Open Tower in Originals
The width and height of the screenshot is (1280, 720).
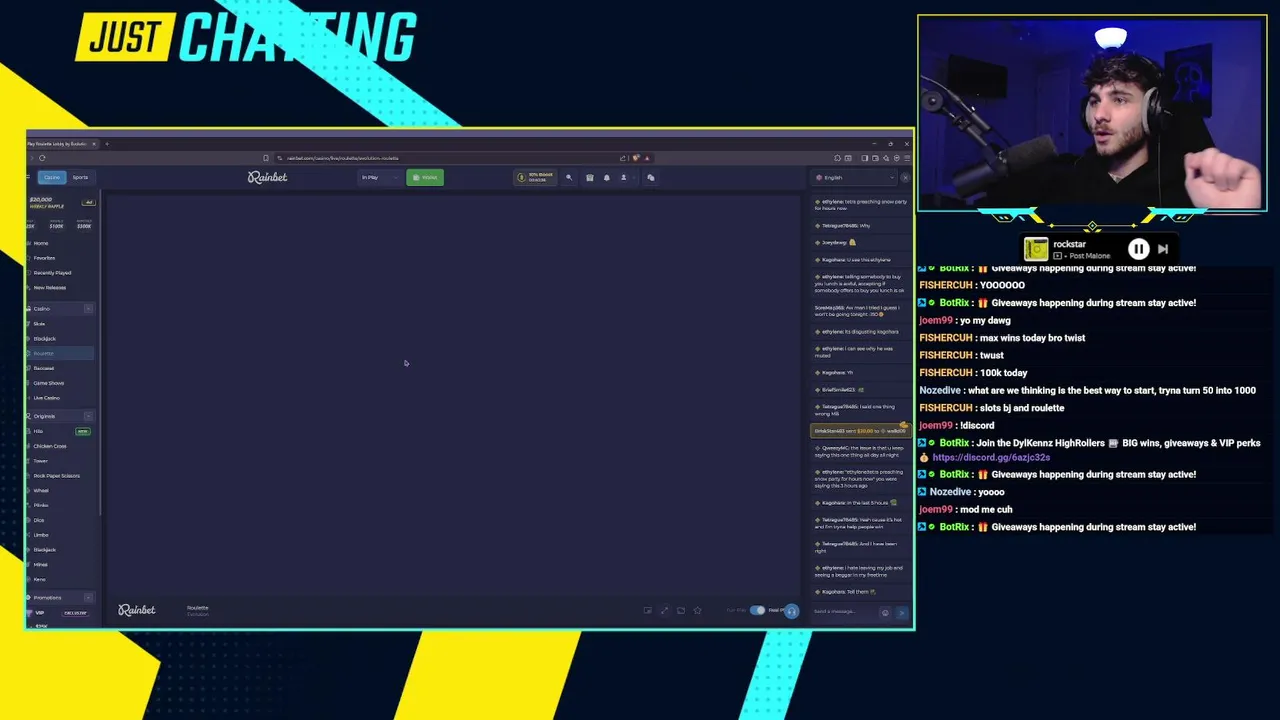pos(41,461)
